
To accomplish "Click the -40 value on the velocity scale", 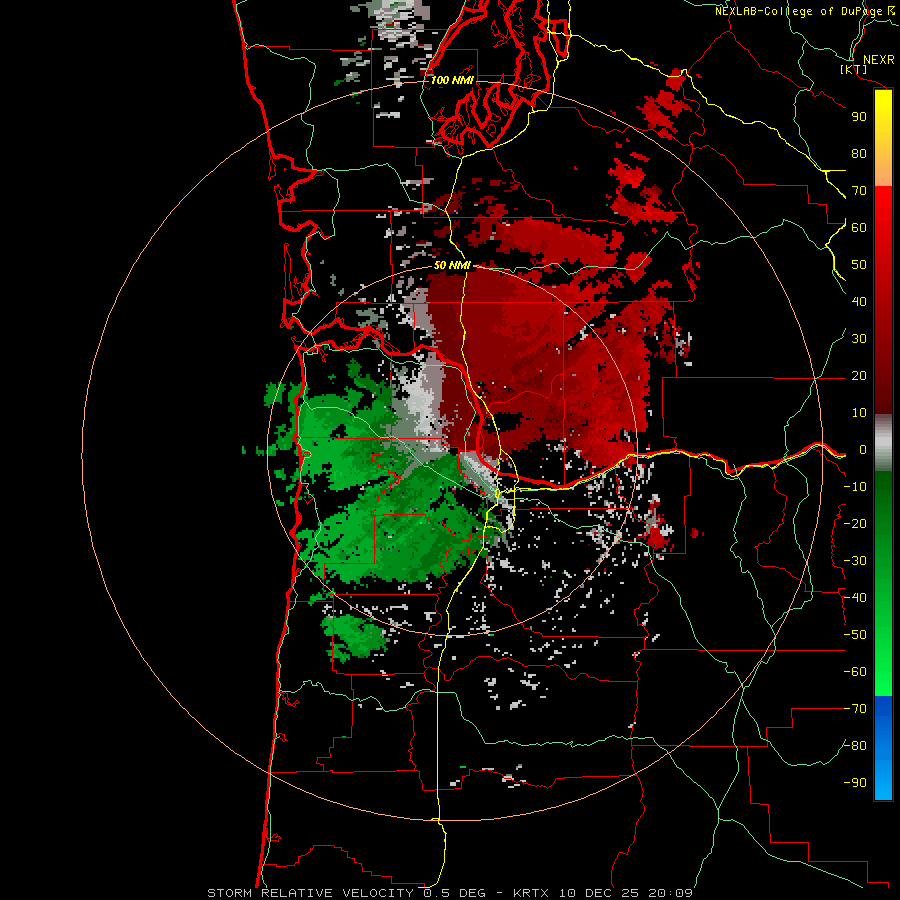I will [855, 598].
